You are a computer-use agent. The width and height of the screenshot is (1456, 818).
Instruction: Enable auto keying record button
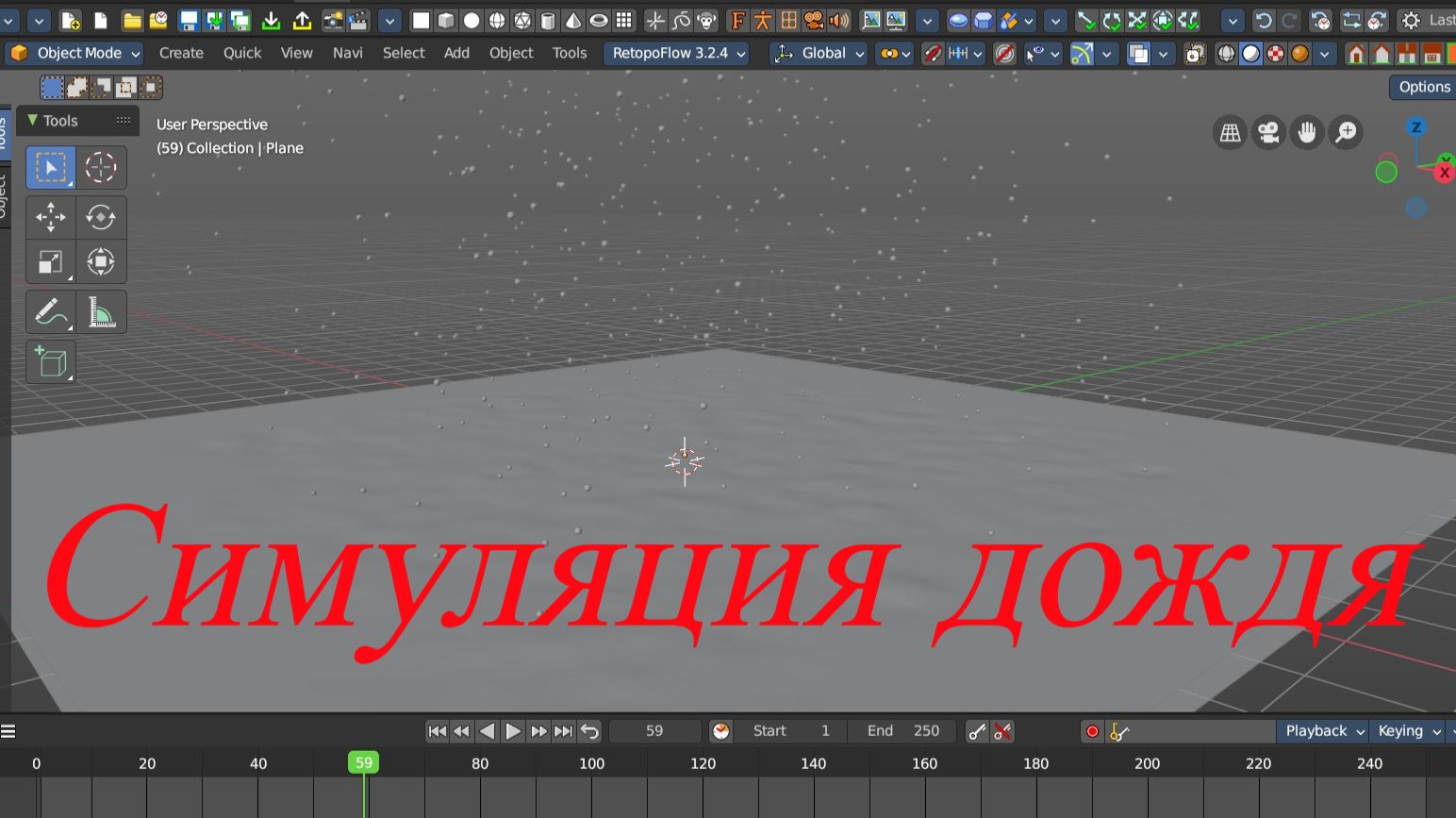1092,731
